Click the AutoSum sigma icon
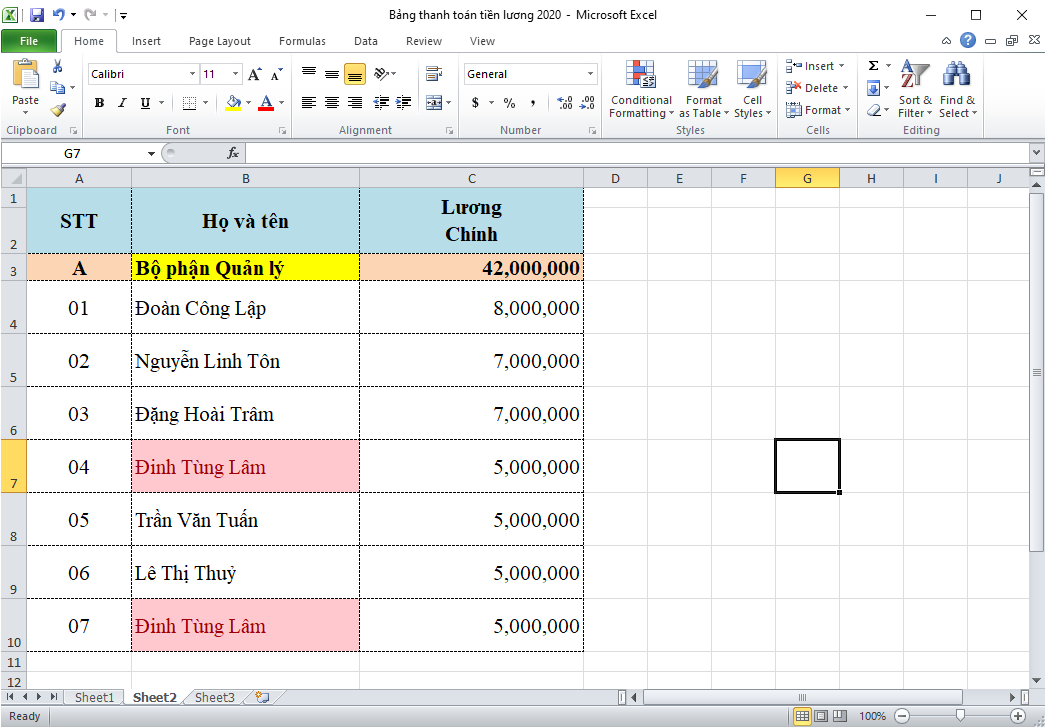Viewport: 1046px width, 728px height. point(875,66)
